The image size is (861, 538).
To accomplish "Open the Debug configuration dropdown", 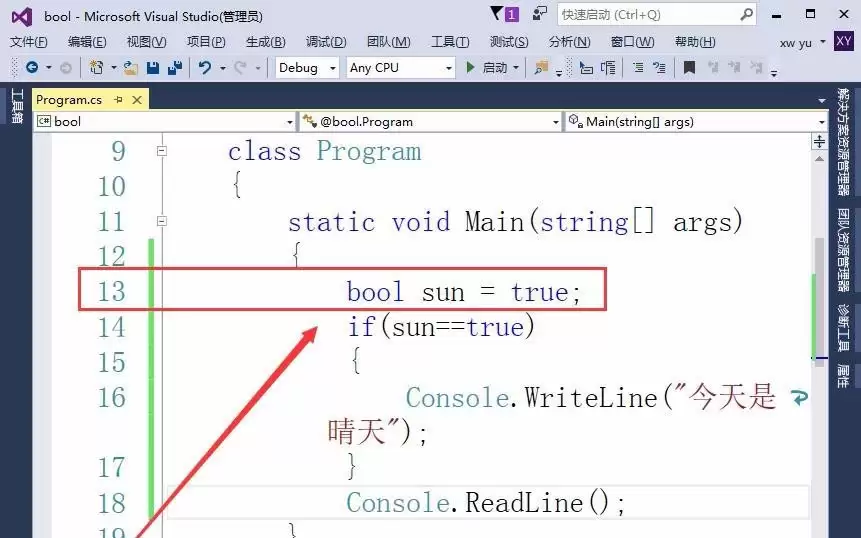I will [310, 68].
